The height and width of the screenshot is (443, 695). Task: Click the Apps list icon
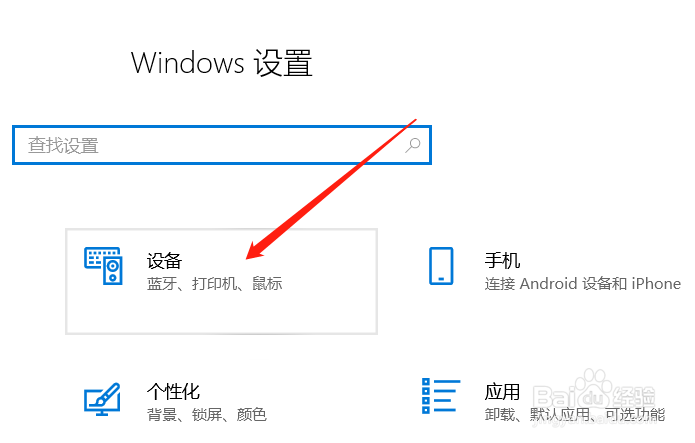point(441,396)
